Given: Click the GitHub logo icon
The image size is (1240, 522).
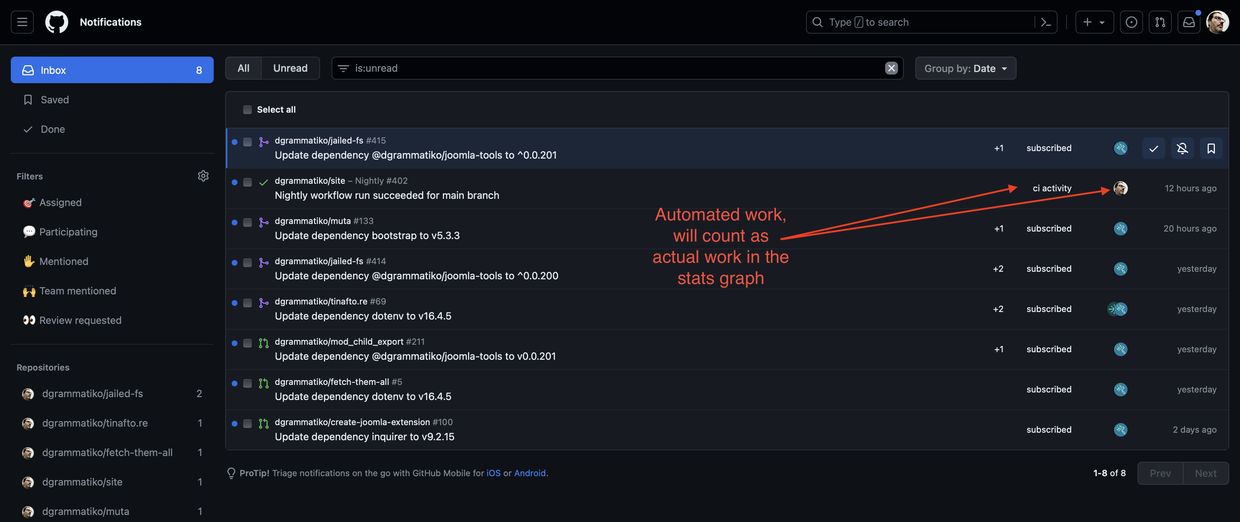Looking at the screenshot, I should pos(57,22).
